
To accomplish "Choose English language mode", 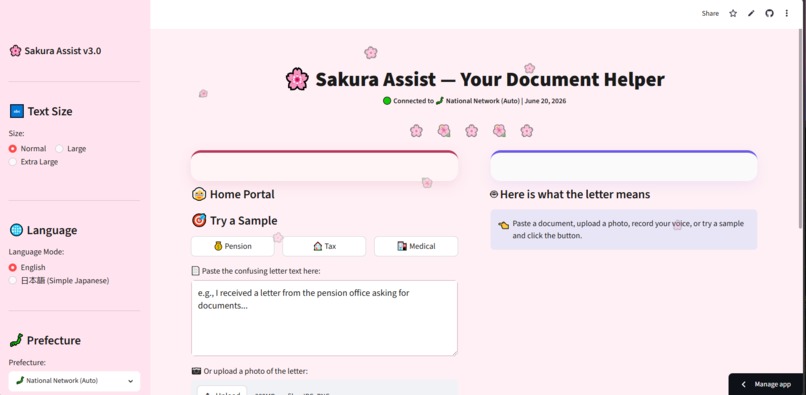I will (27, 267).
